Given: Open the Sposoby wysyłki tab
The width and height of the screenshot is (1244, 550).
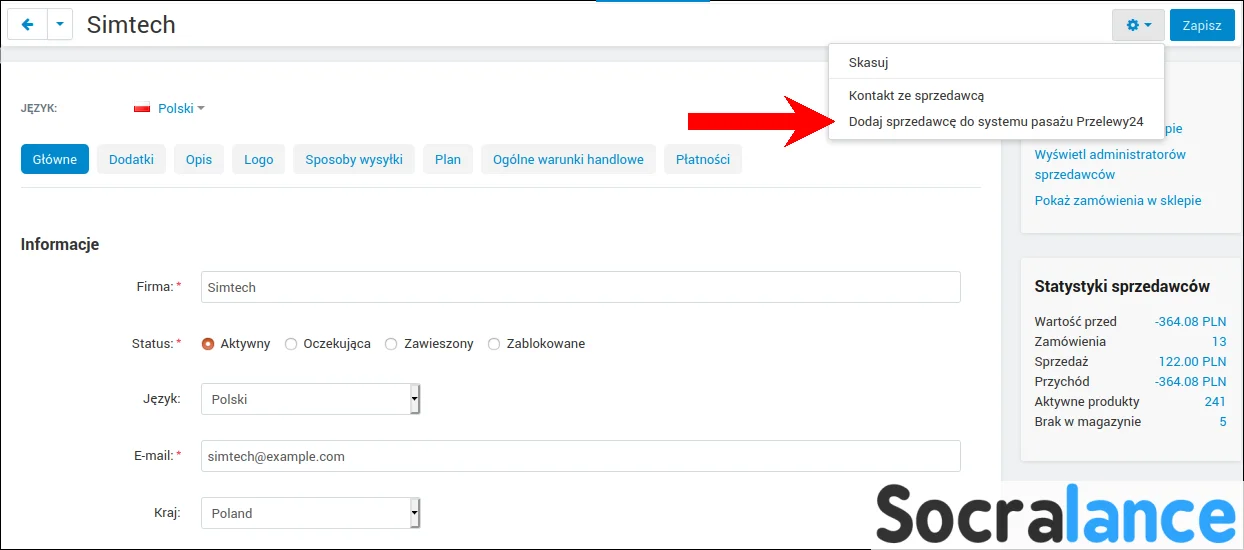Looking at the screenshot, I should point(354,159).
